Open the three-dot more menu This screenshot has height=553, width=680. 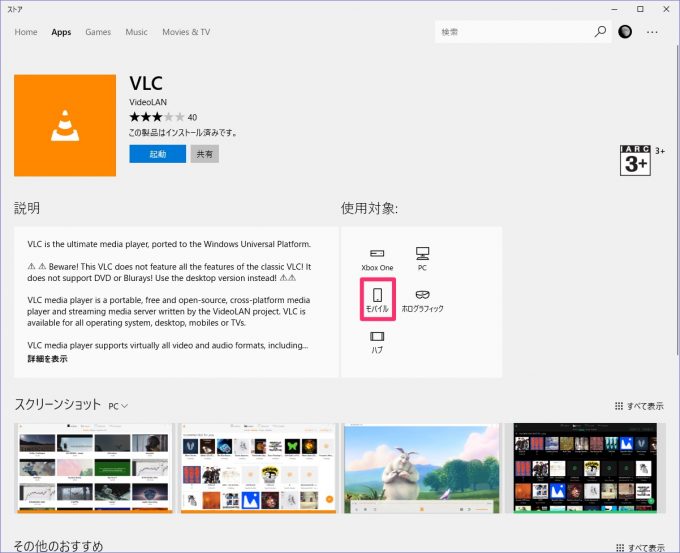tap(652, 32)
